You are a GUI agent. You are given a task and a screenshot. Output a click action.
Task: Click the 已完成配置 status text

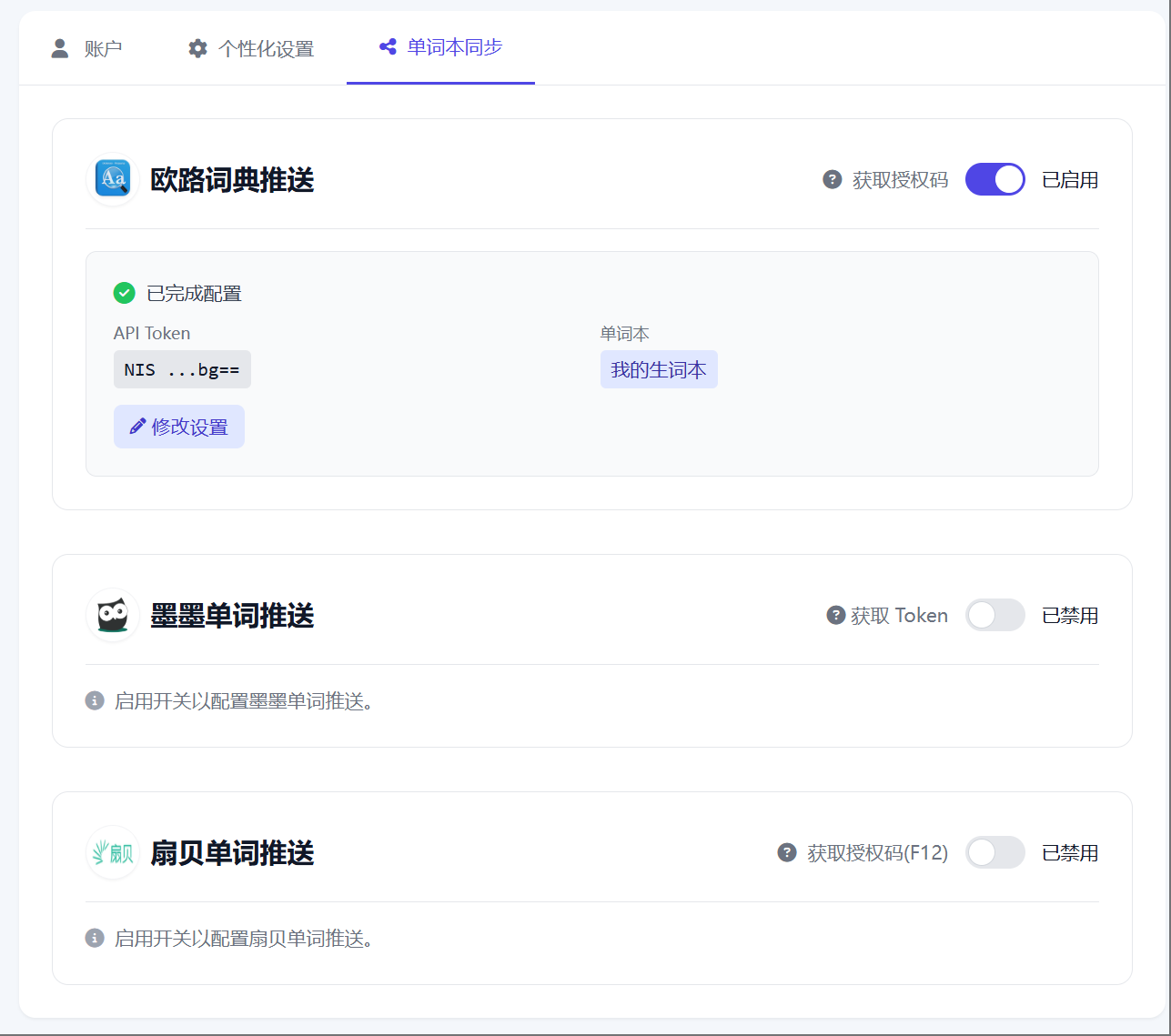[x=195, y=294]
